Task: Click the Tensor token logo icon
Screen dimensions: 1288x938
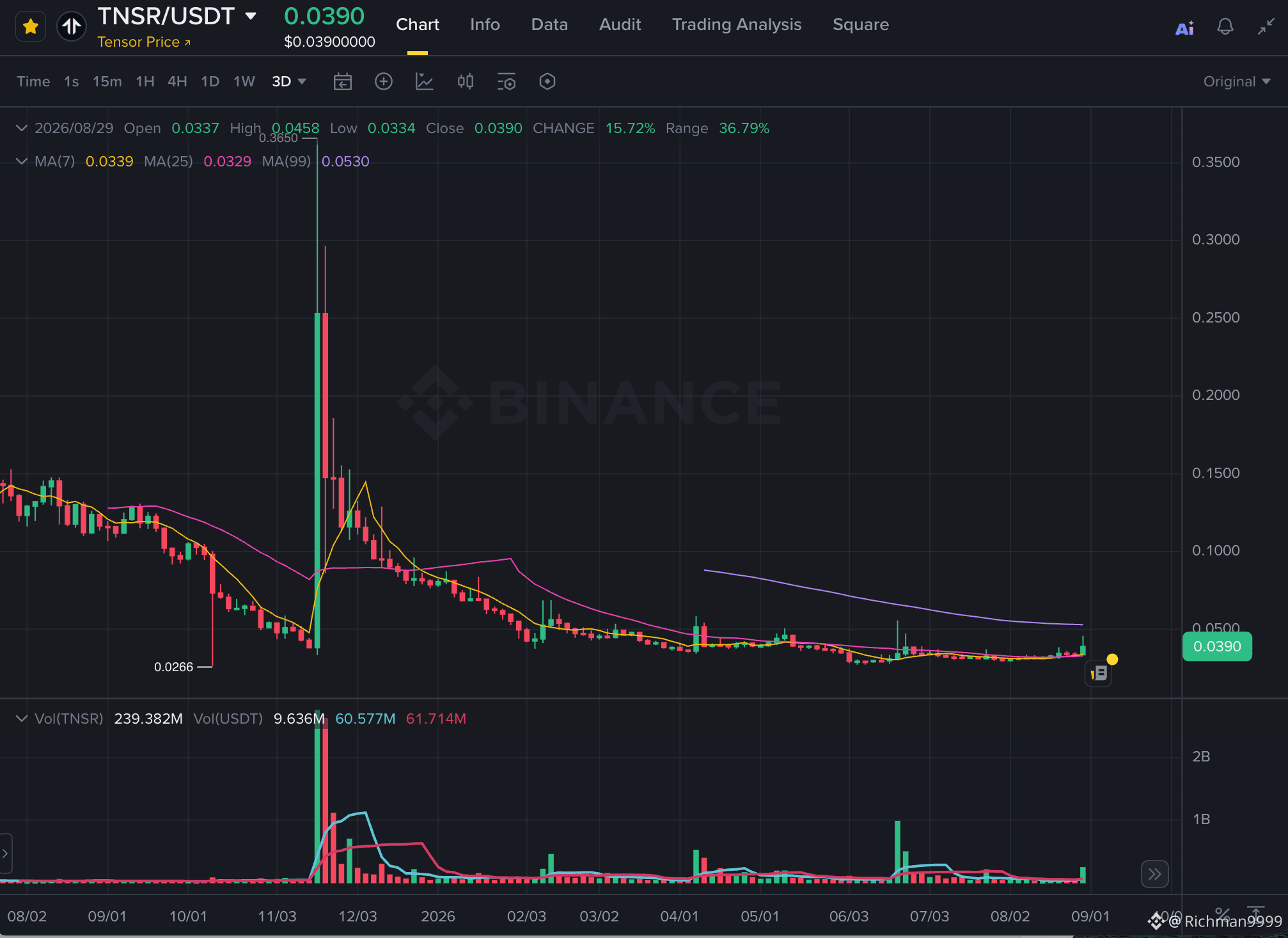Action: pos(72,26)
